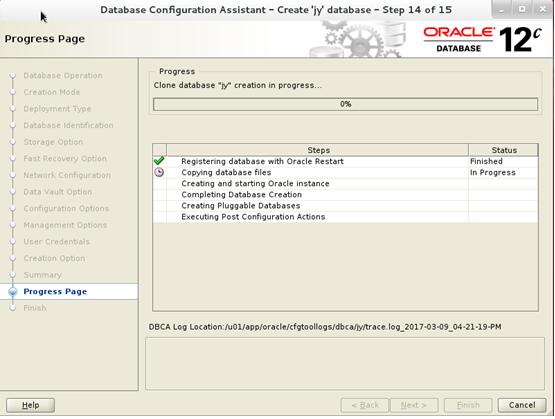Click the window title bar text
The height and width of the screenshot is (419, 555).
pos(276,10)
